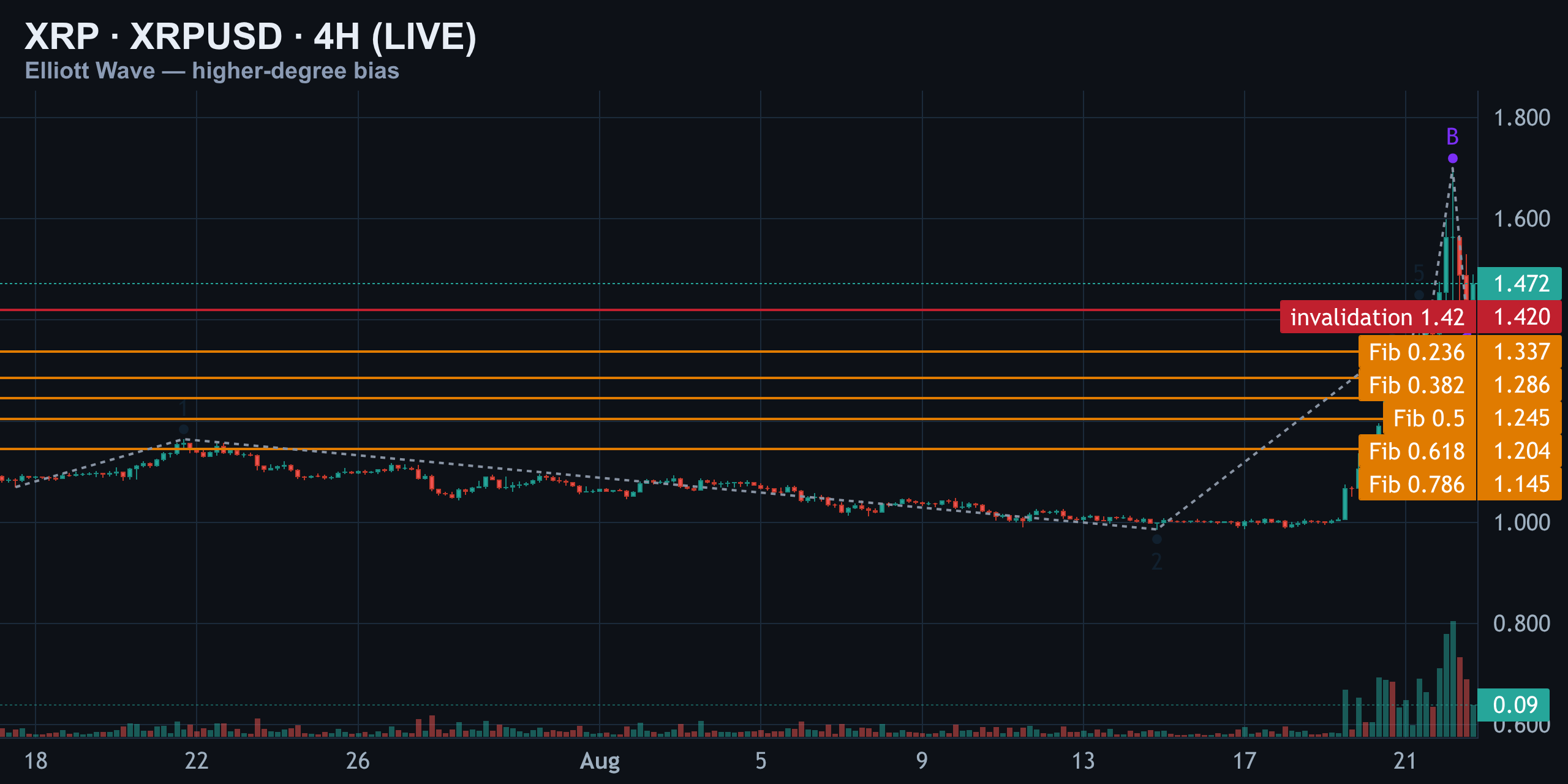The width and height of the screenshot is (1568, 784).
Task: Click the date axis label 13
Action: tap(1083, 761)
